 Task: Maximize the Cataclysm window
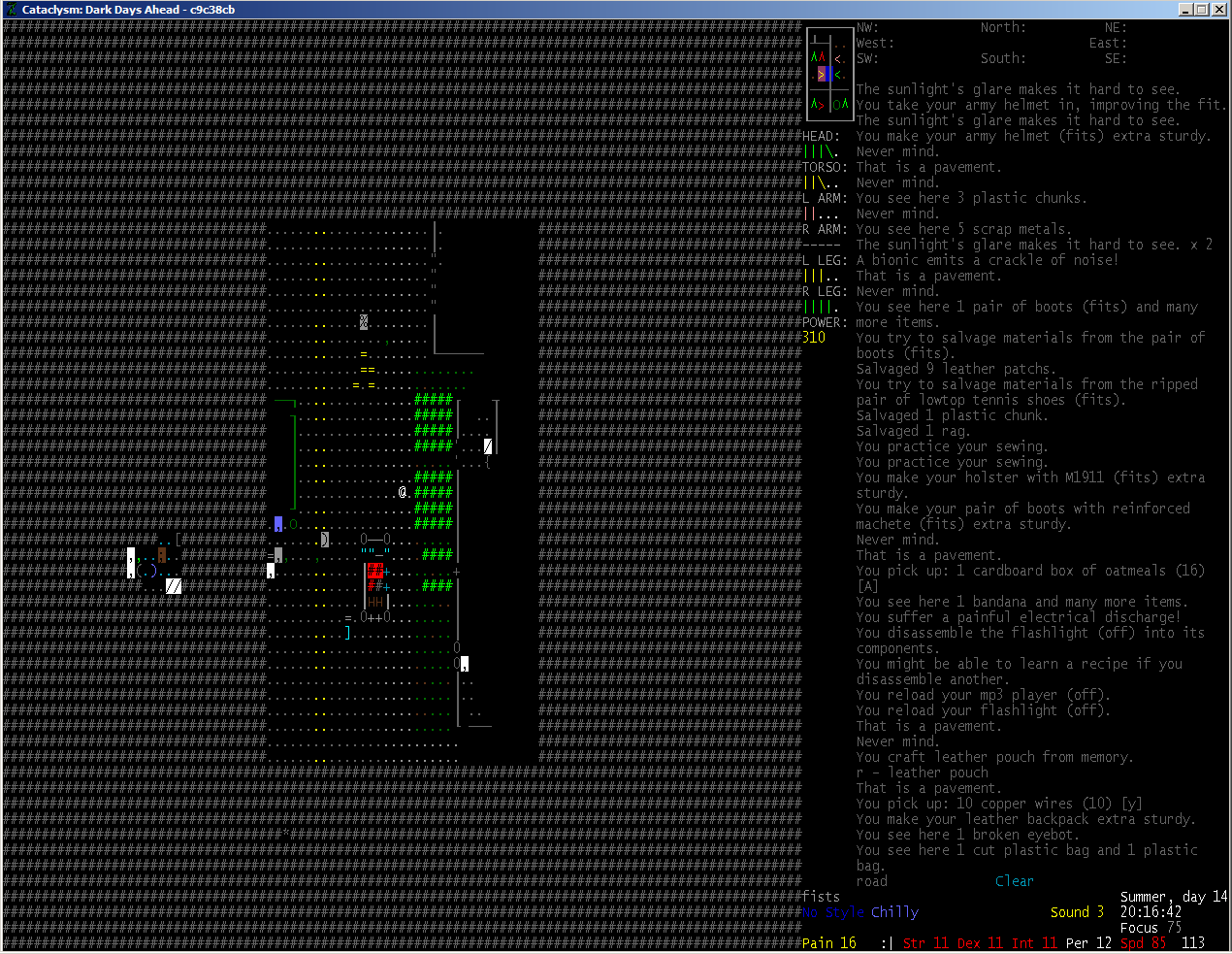coord(1201,10)
